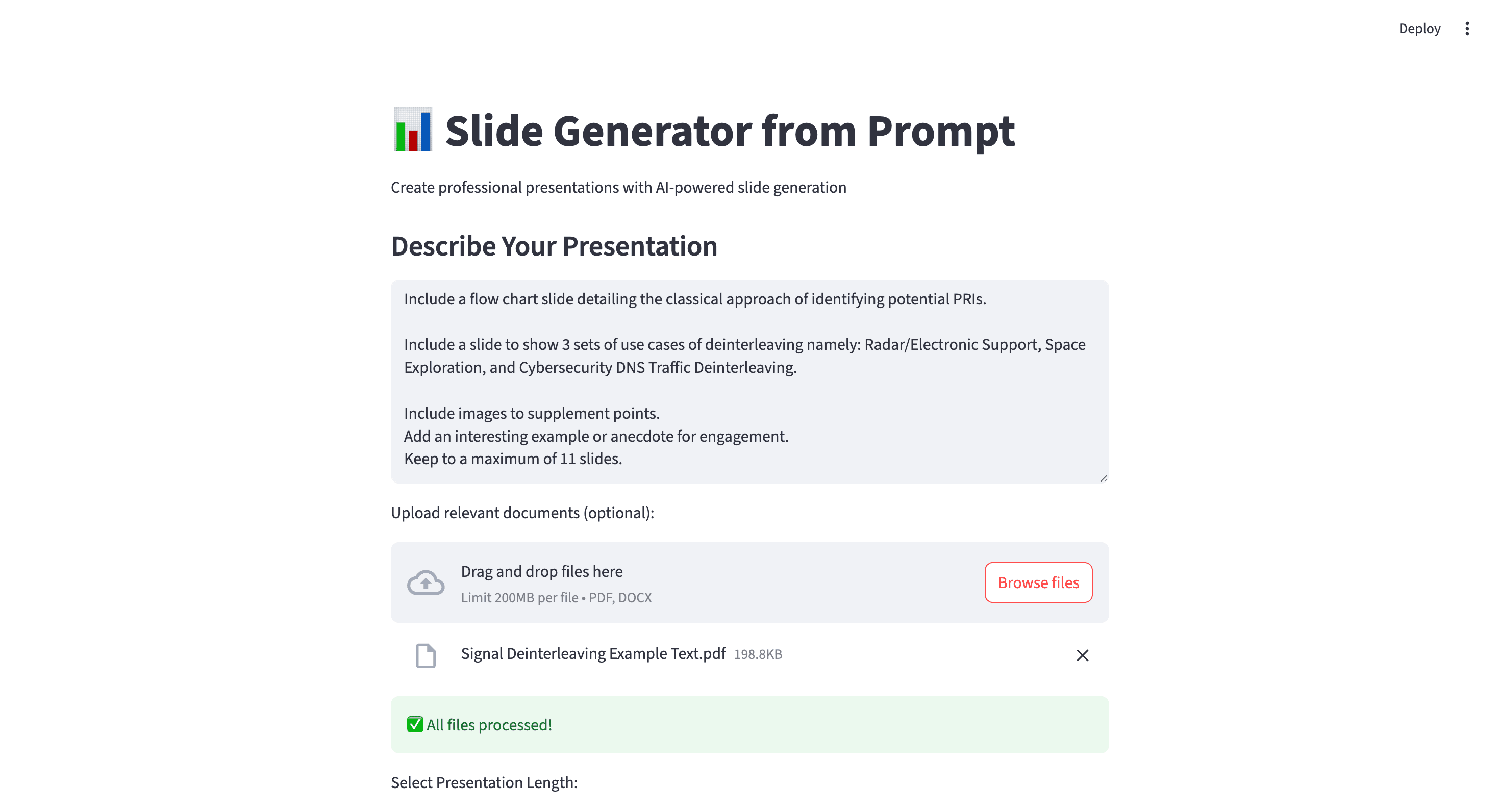Click the Deploy button
The image size is (1500, 812).
coord(1419,29)
